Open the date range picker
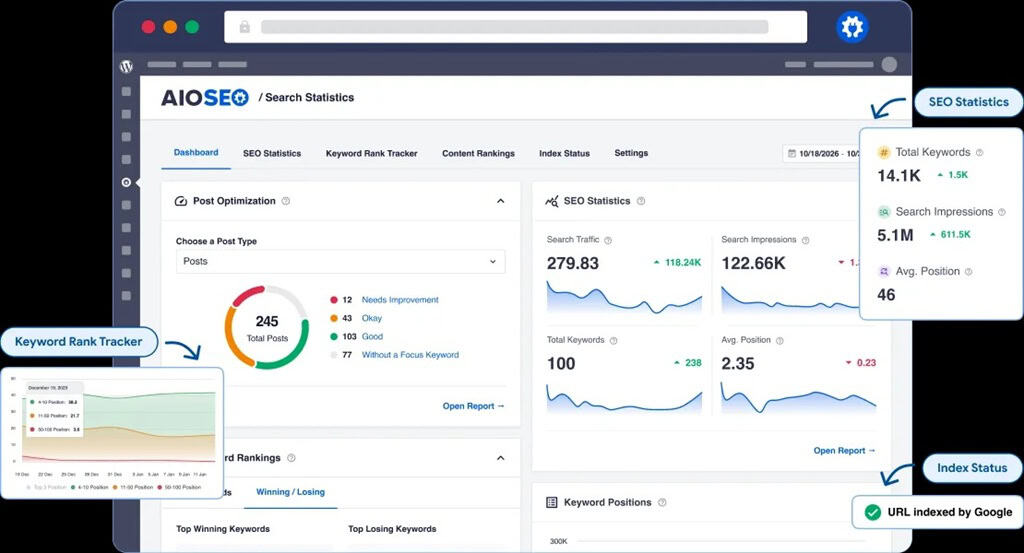This screenshot has width=1024, height=553. 821,153
